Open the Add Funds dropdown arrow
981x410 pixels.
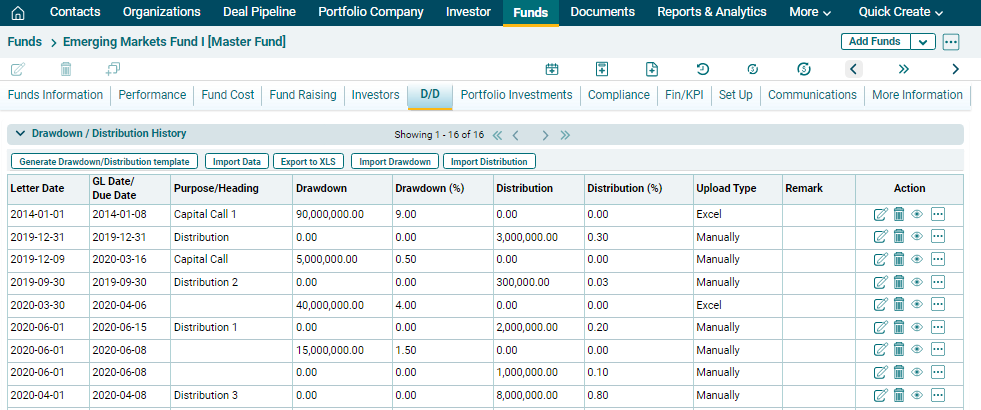coord(923,42)
